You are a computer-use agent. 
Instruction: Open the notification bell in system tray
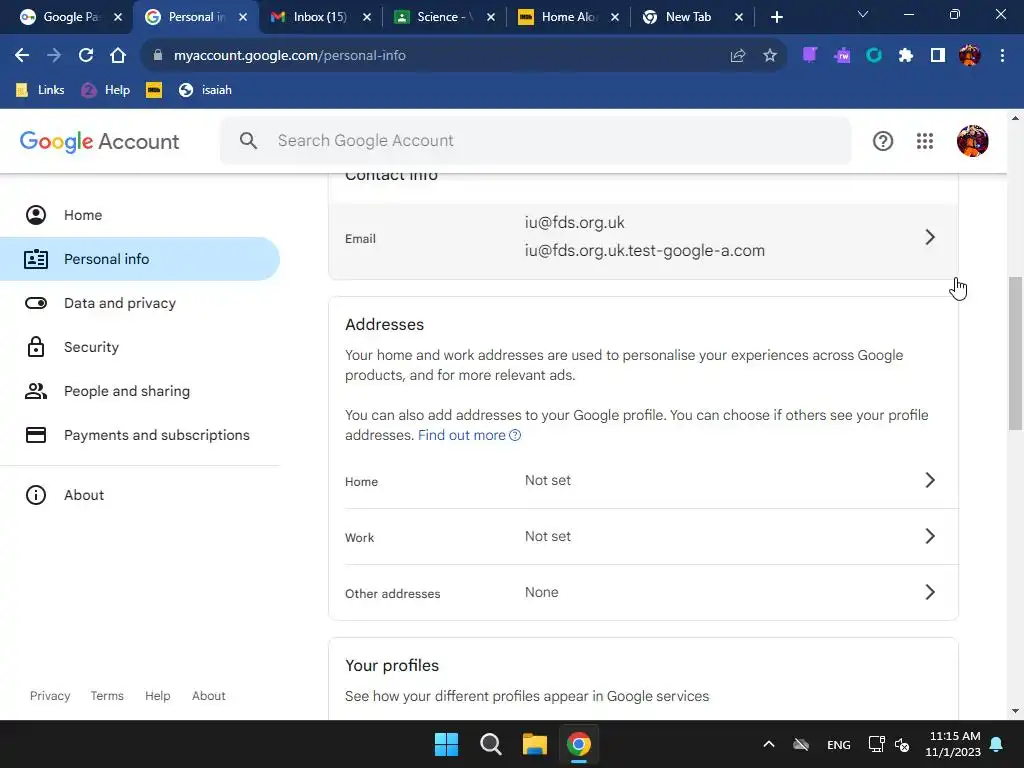click(997, 744)
